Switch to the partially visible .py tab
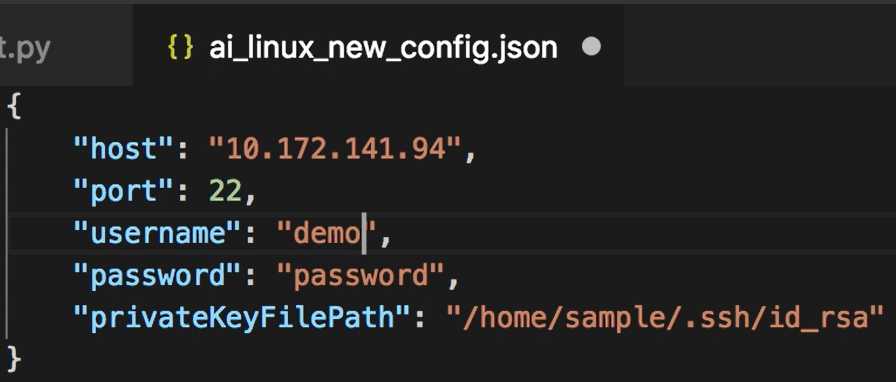Viewport: 896px width, 382px height. pos(66,47)
